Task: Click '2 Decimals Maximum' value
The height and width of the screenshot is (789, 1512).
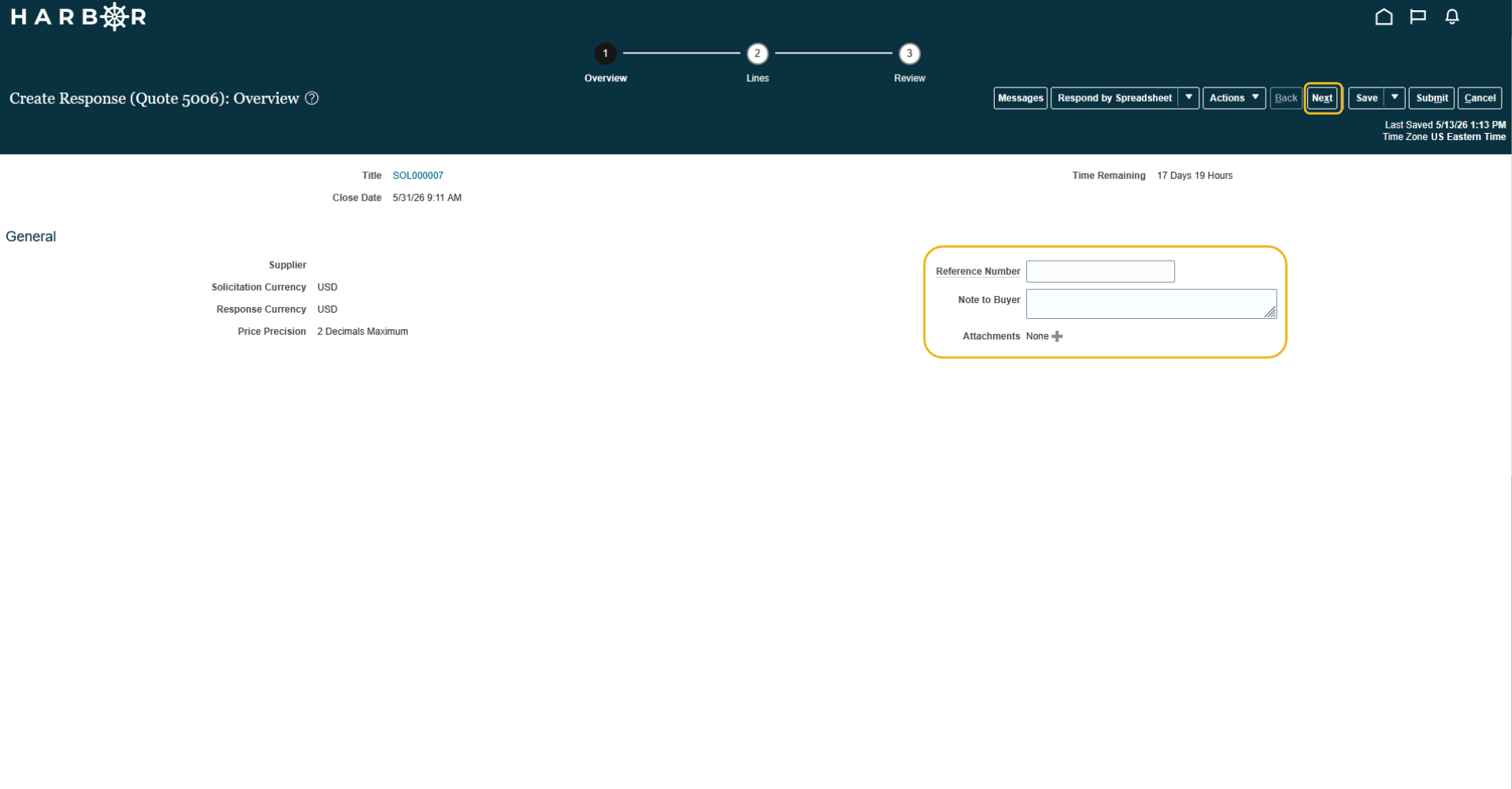Action: tap(362, 332)
